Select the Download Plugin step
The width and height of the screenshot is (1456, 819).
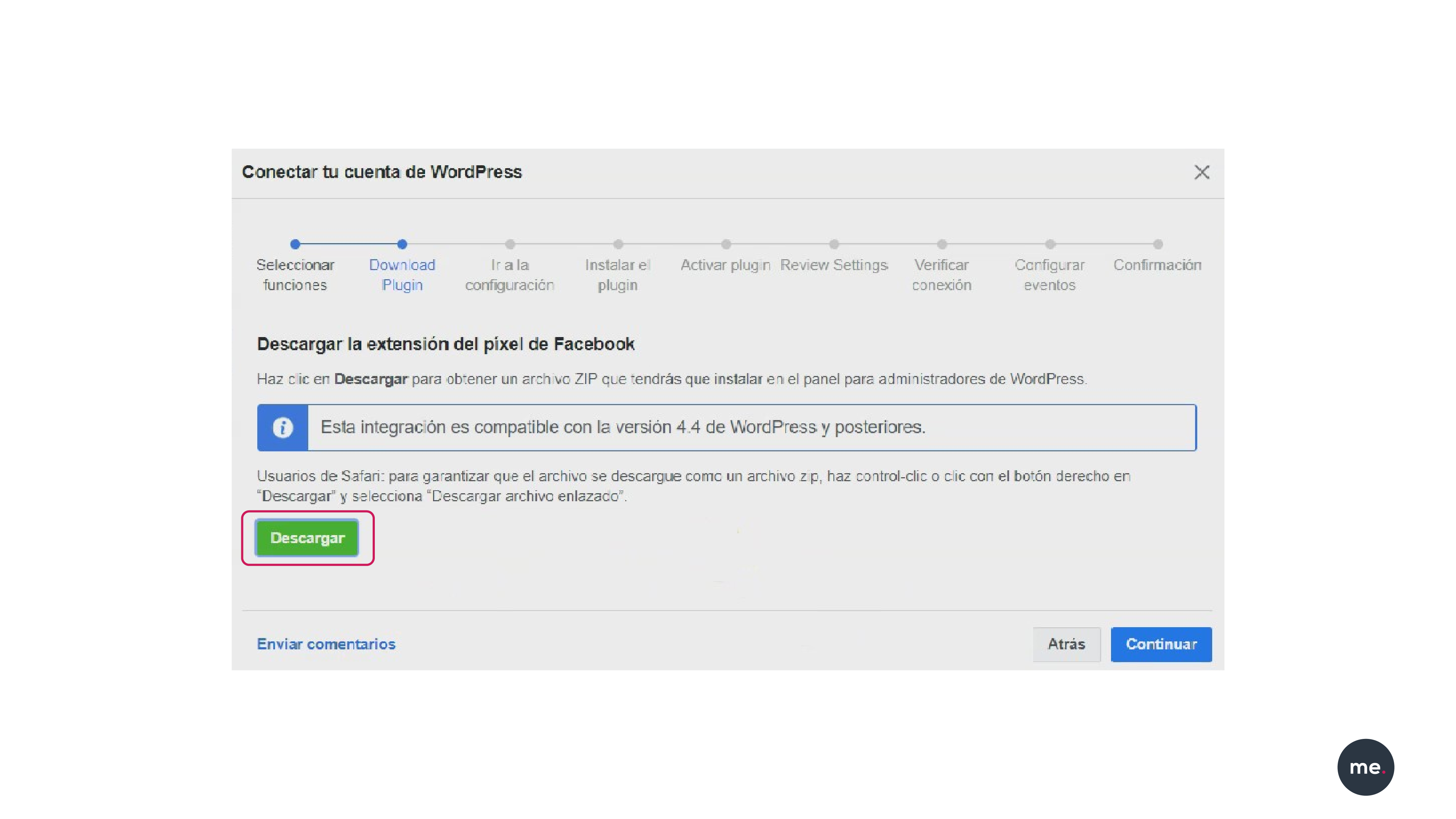[x=402, y=274]
